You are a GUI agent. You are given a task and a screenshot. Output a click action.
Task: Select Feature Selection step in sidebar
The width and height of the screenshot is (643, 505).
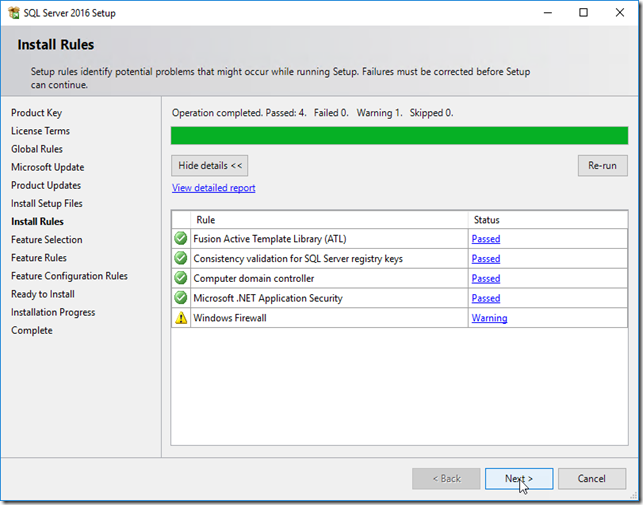coord(47,240)
